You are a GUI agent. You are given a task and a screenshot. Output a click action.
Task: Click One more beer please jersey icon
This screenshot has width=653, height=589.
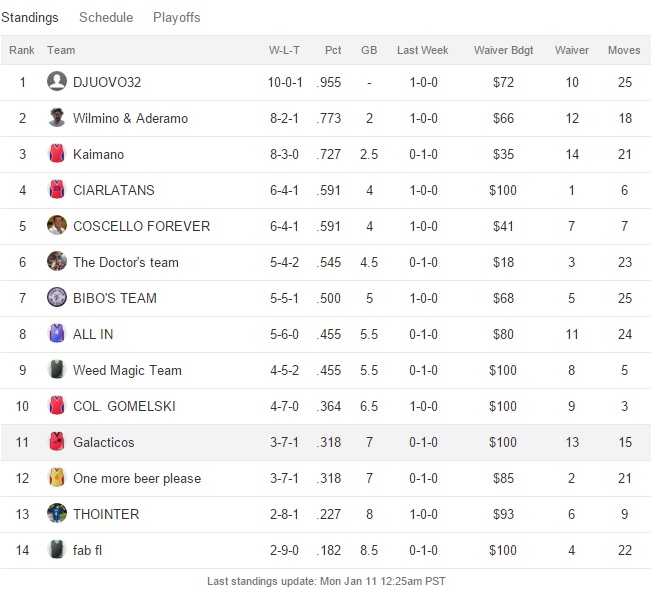pos(57,478)
